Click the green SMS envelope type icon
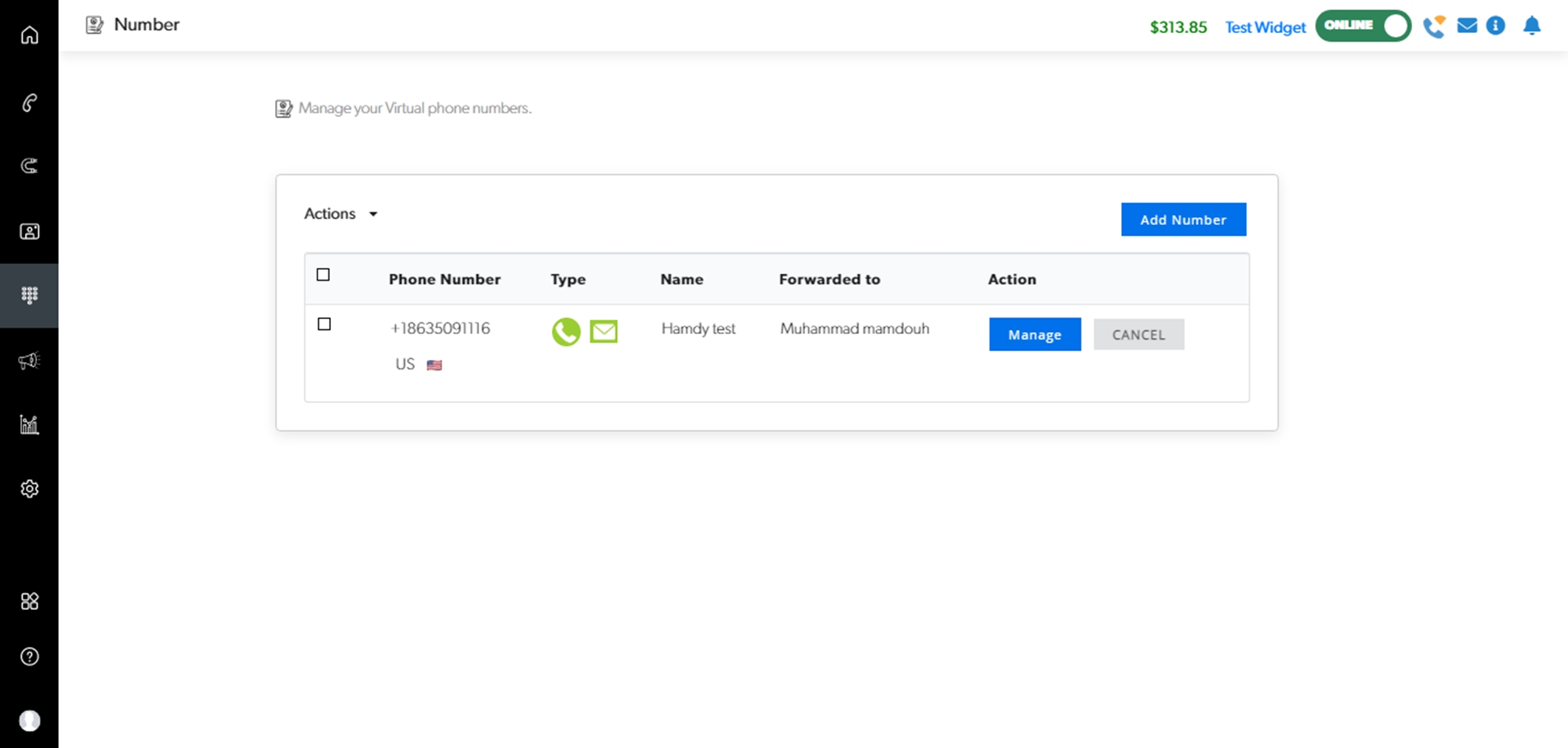Viewport: 1568px width, 748px height. (x=603, y=332)
